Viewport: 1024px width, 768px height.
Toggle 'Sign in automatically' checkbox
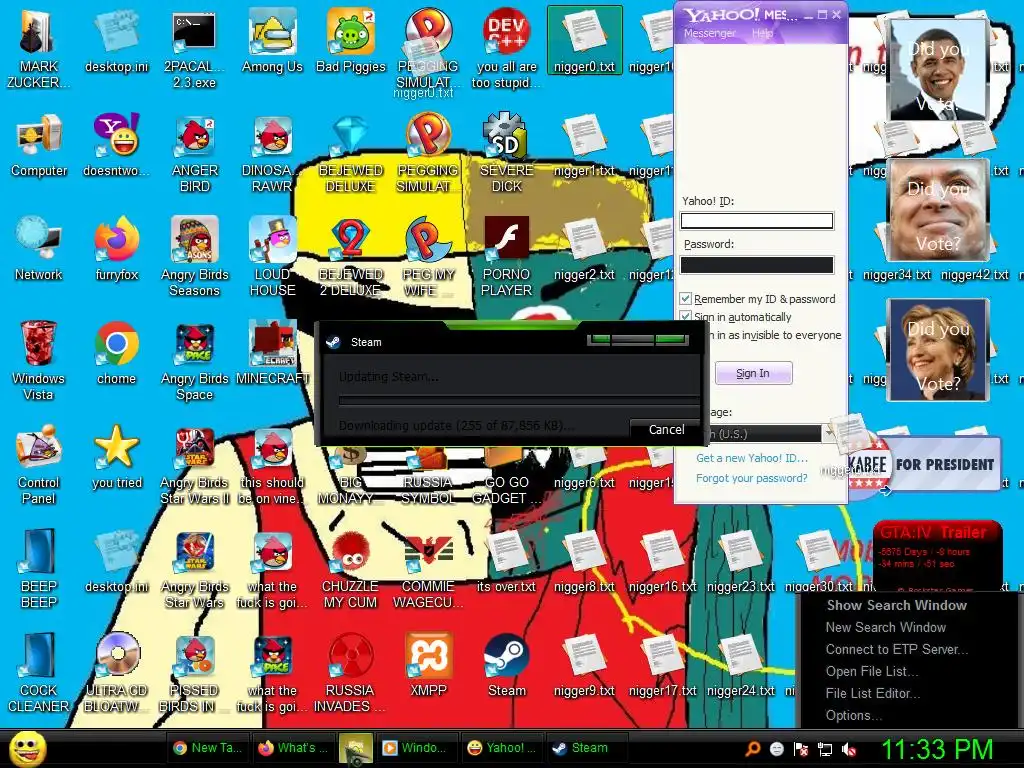tap(685, 317)
